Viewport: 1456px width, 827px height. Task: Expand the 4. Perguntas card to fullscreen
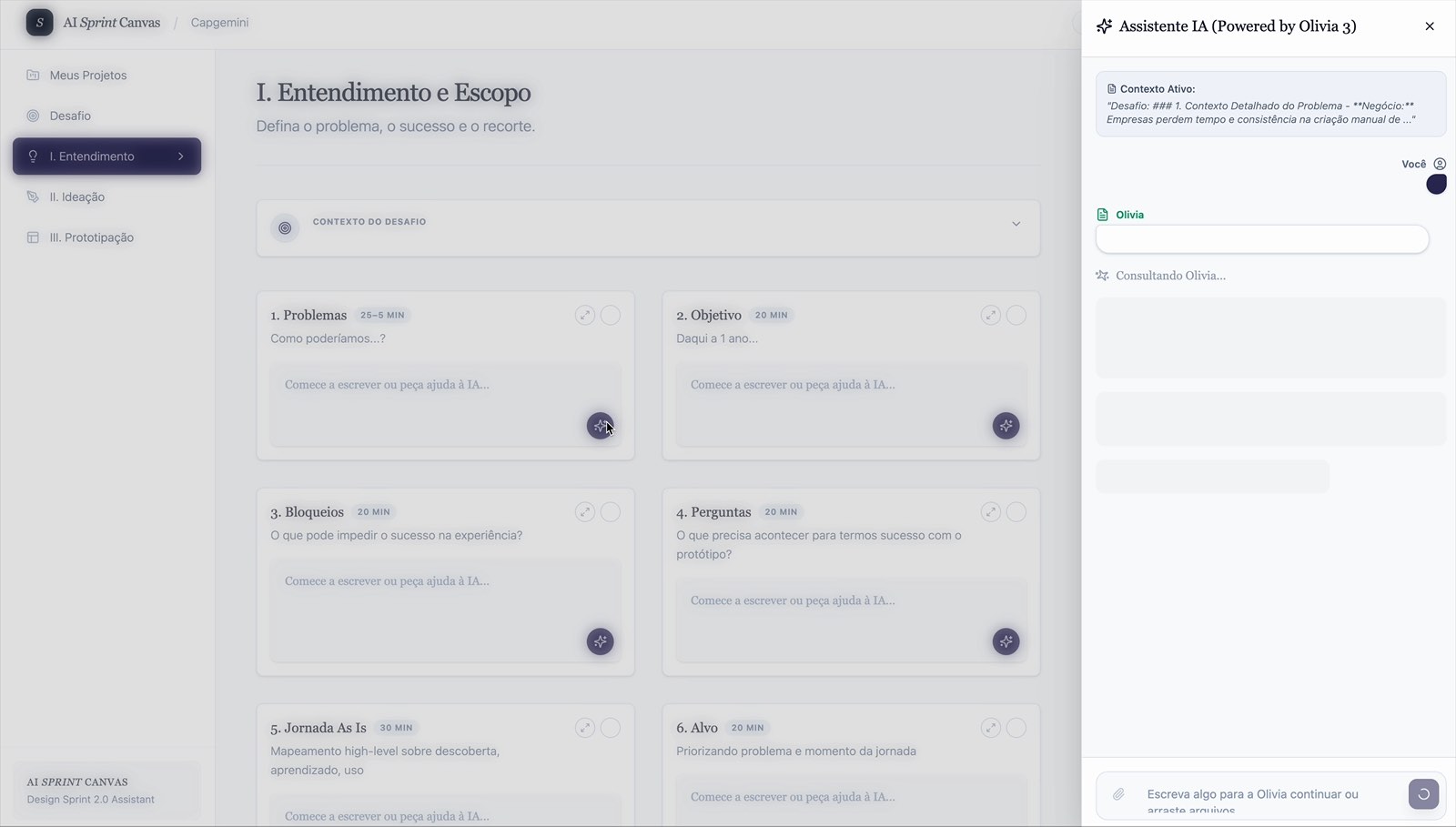click(x=991, y=512)
